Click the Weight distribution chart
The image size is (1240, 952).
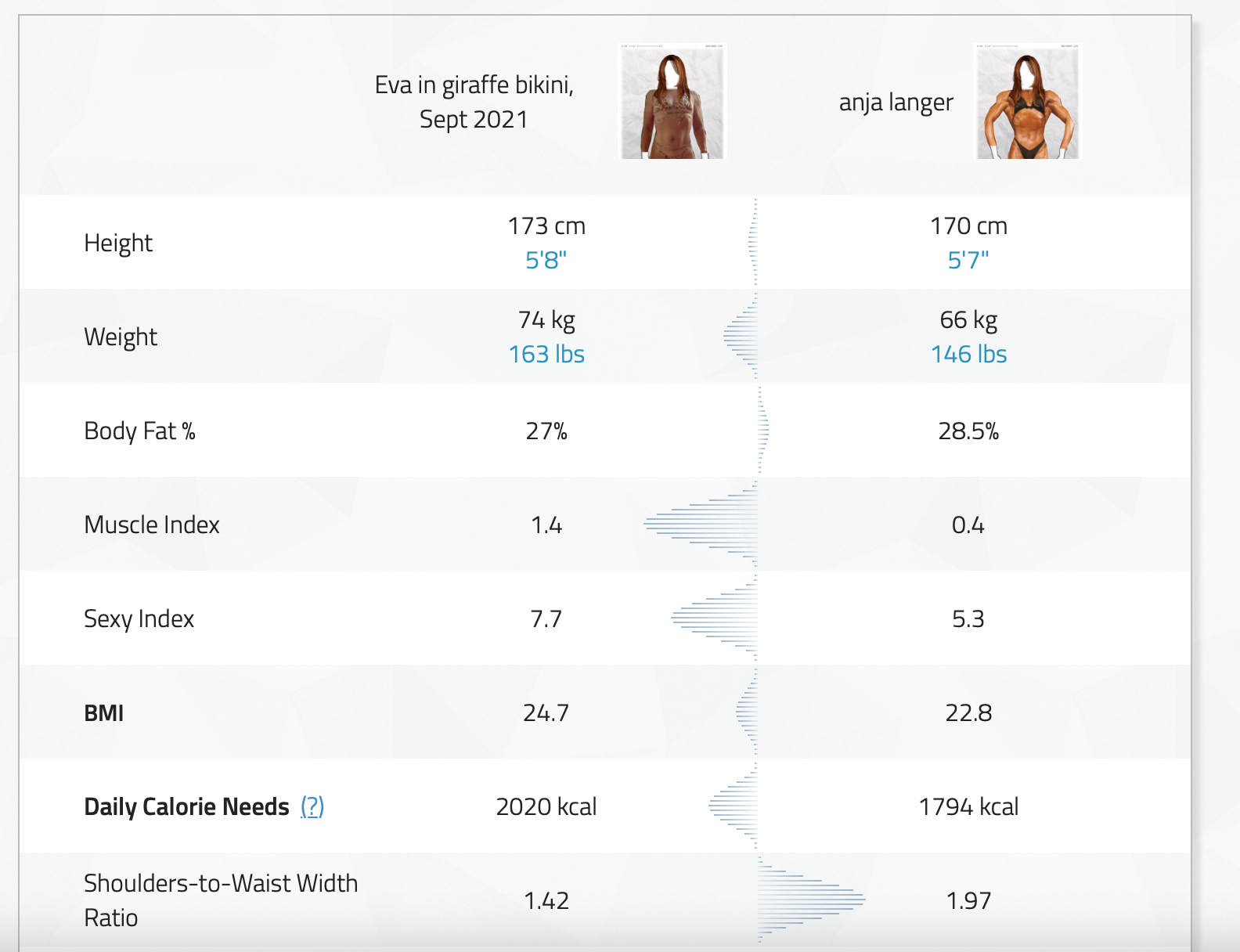click(x=742, y=337)
